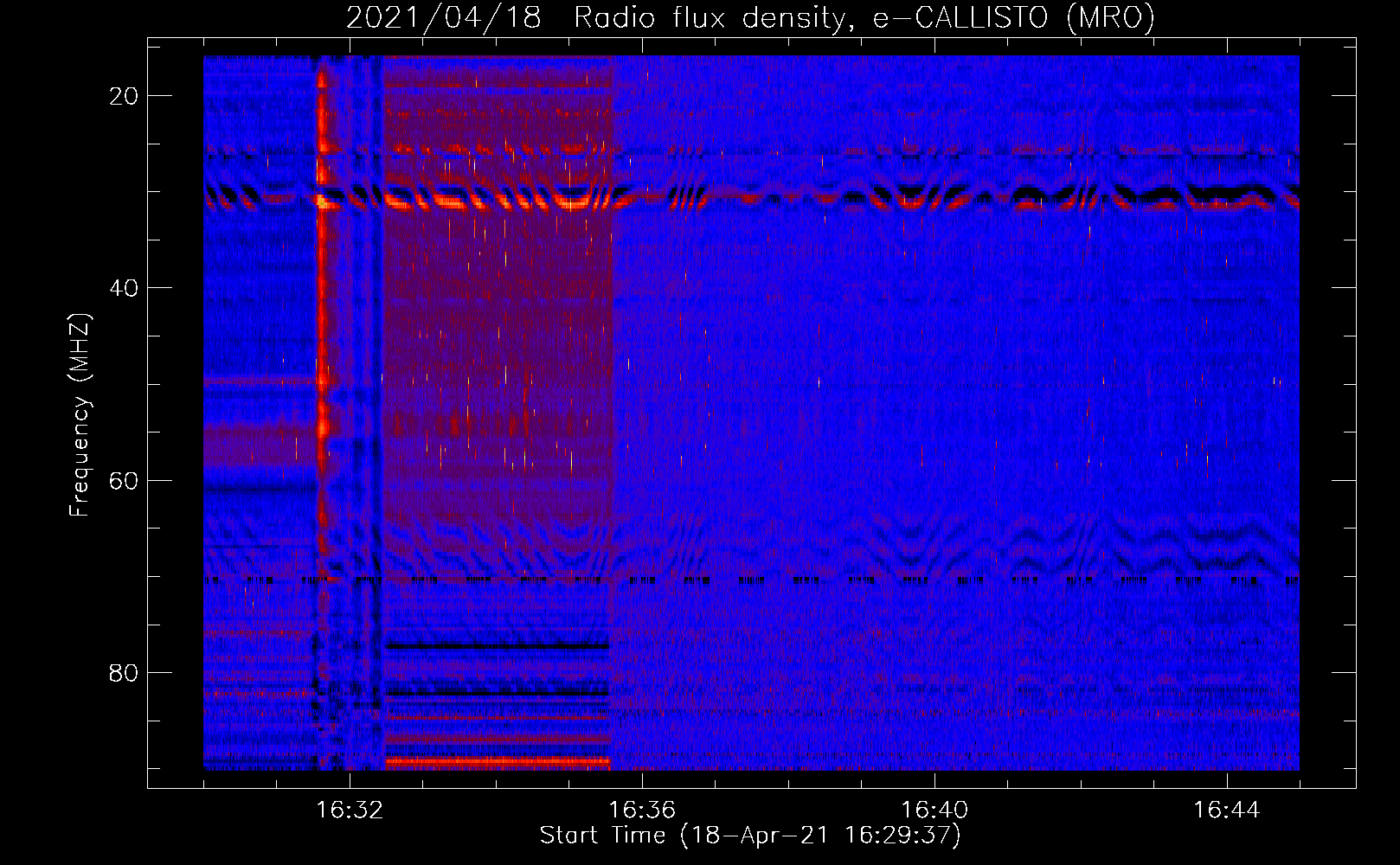Click the time tick label '16:32'
The image size is (1400, 865).
point(350,811)
